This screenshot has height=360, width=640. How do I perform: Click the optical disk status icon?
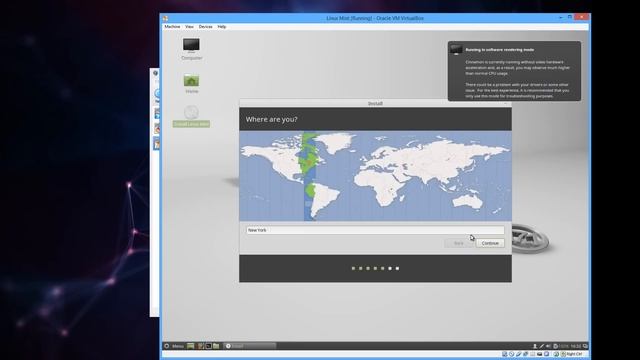tap(511, 354)
